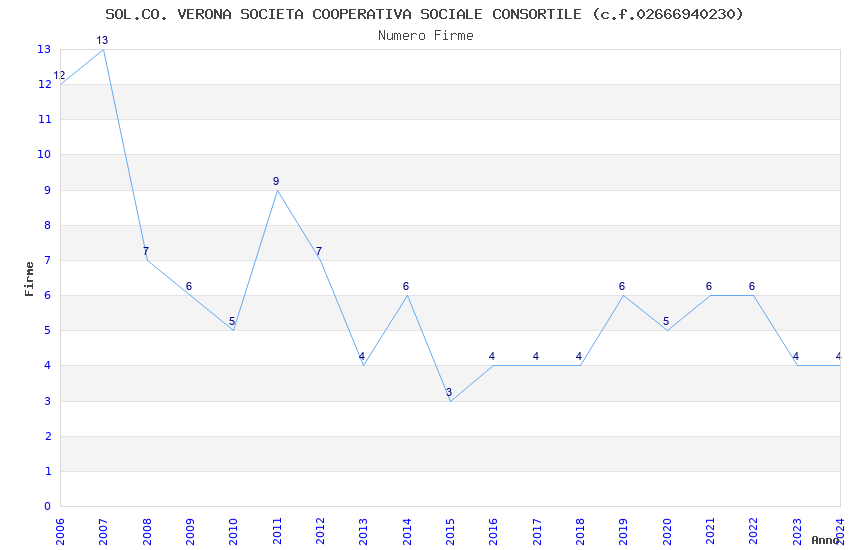Click the 2022 year label on x-axis
Viewport: 850px width, 550px height.
click(754, 531)
